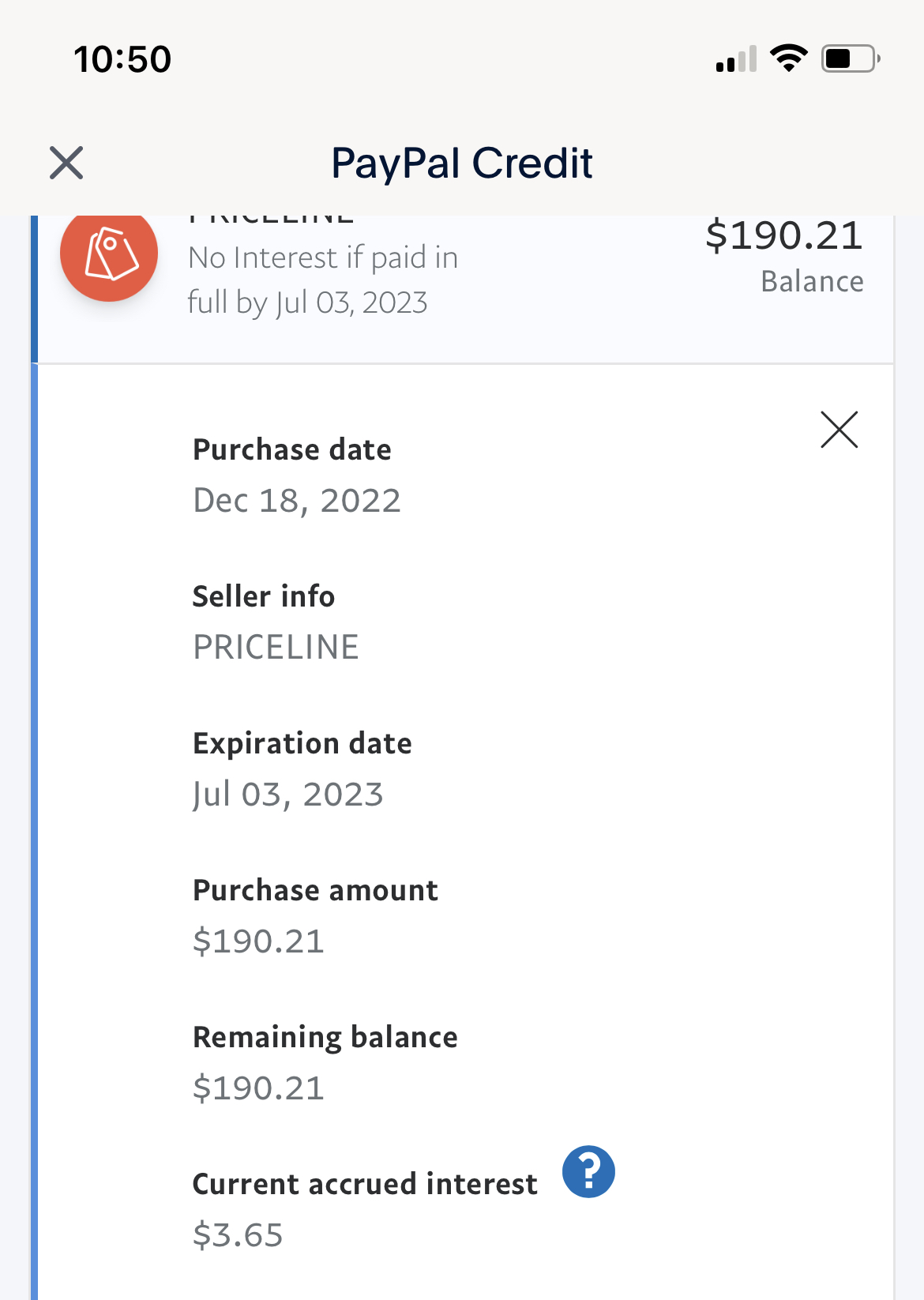Tap the No Interest if paid text
The image size is (924, 1300).
click(323, 280)
